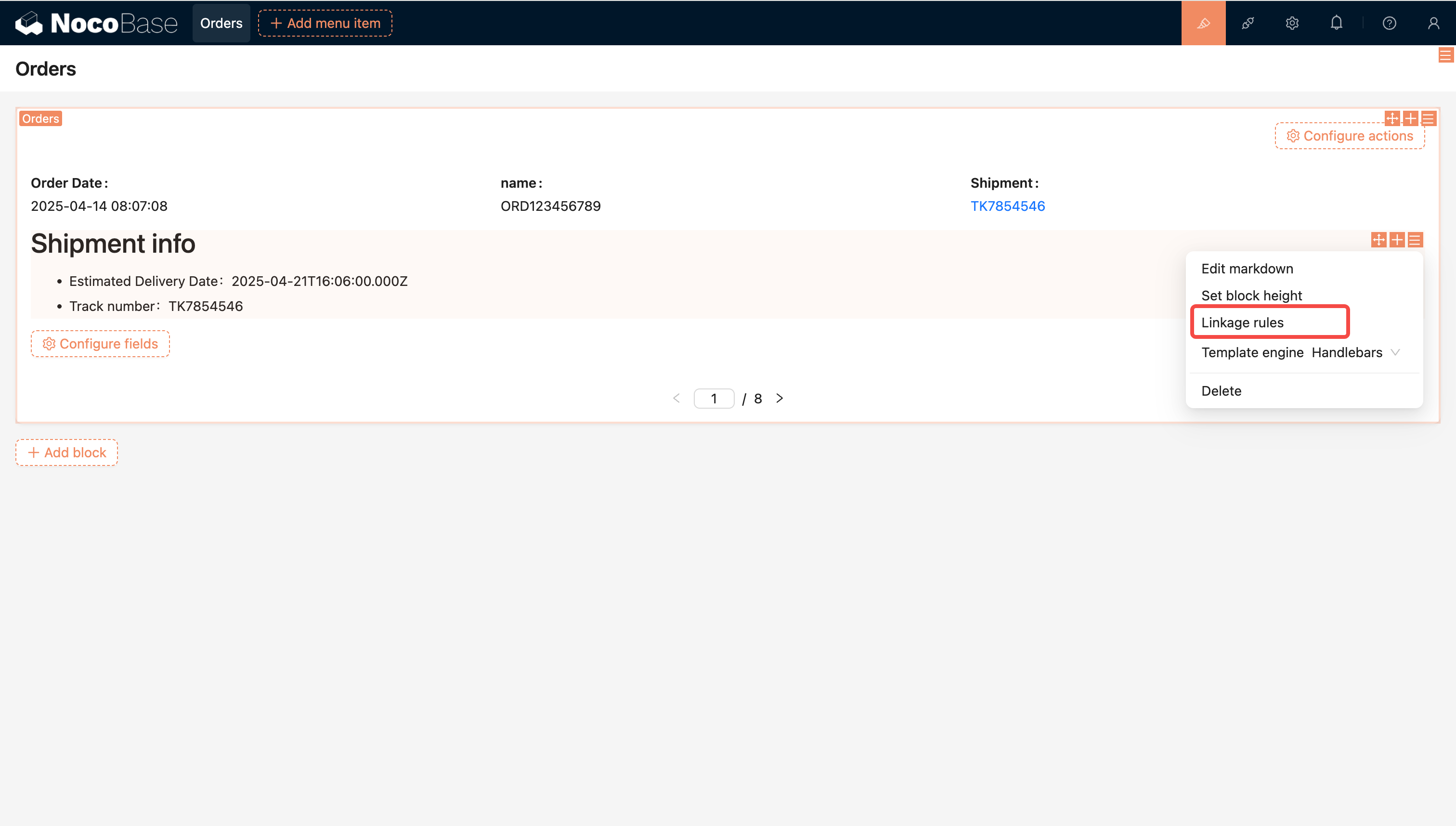Click the Estimated Delivery Date line
Screen dimensions: 1456x826
coord(238,282)
